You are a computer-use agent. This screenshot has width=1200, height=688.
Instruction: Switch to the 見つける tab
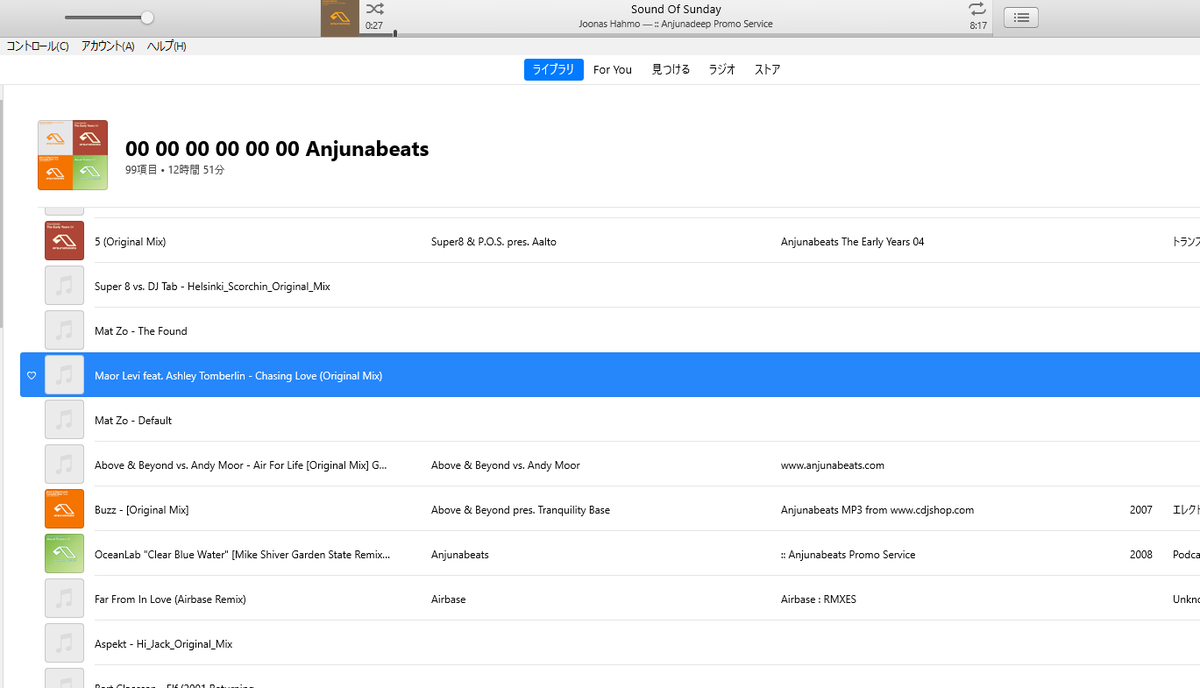pyautogui.click(x=671, y=69)
